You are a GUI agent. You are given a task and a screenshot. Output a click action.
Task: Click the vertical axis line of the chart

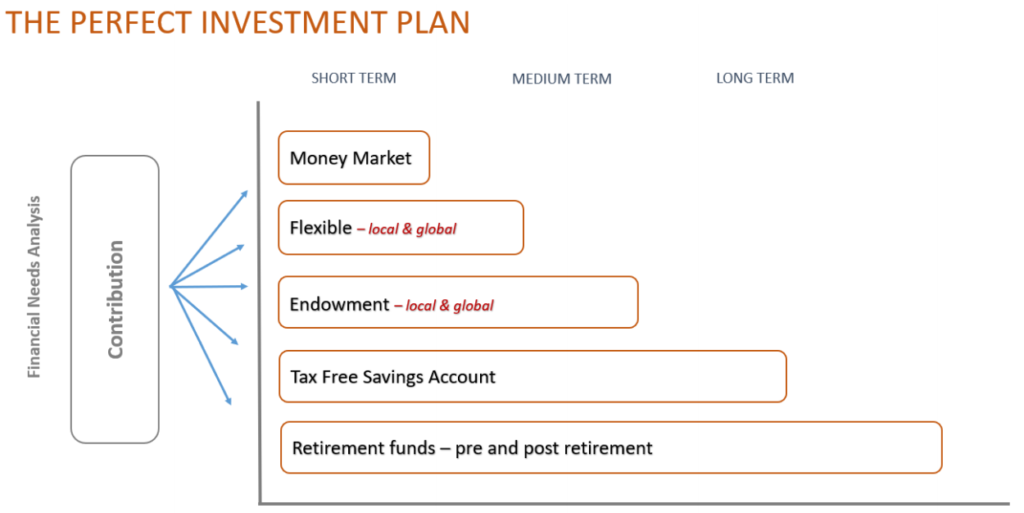(259, 300)
